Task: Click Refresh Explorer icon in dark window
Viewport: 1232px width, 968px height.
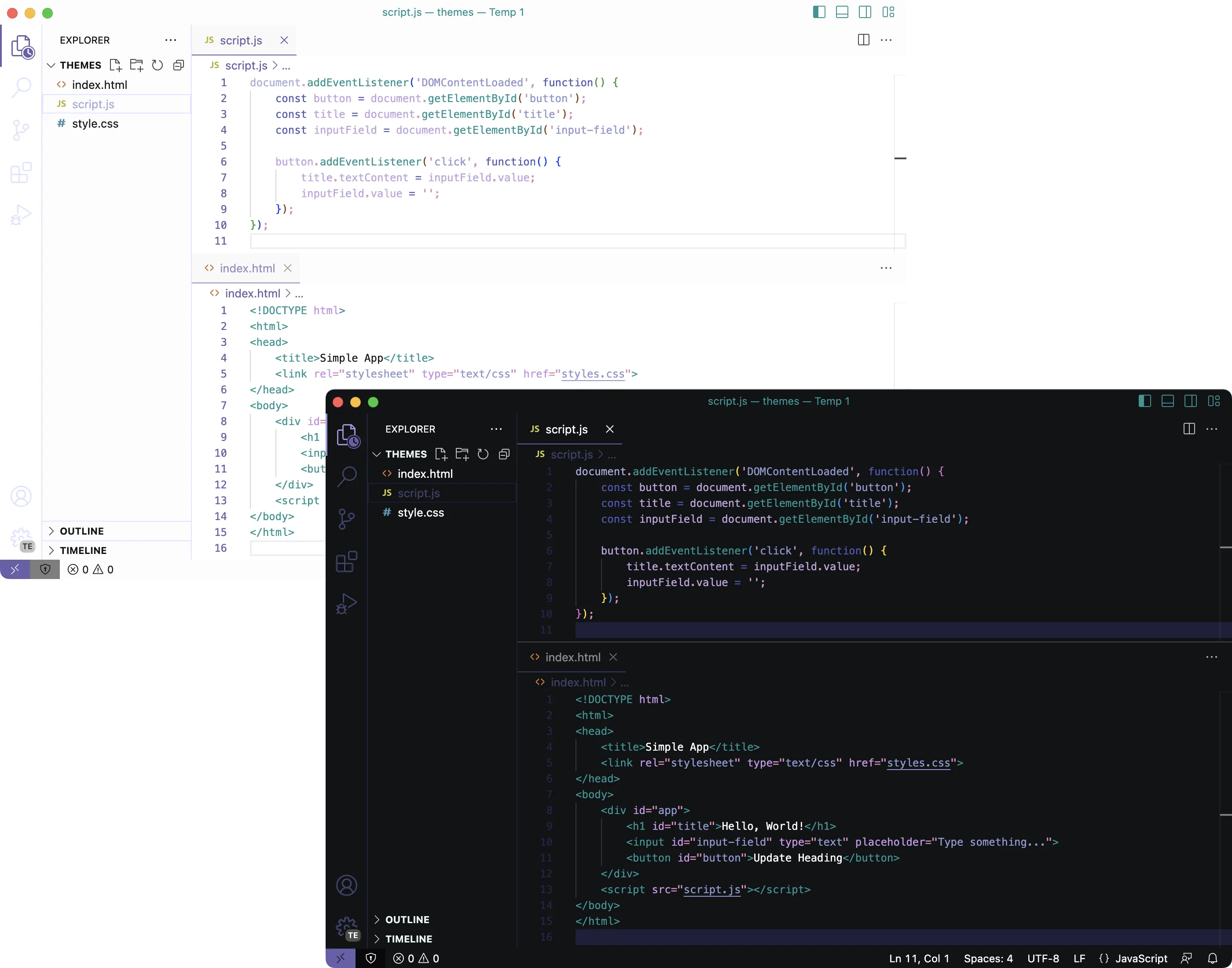Action: [483, 454]
